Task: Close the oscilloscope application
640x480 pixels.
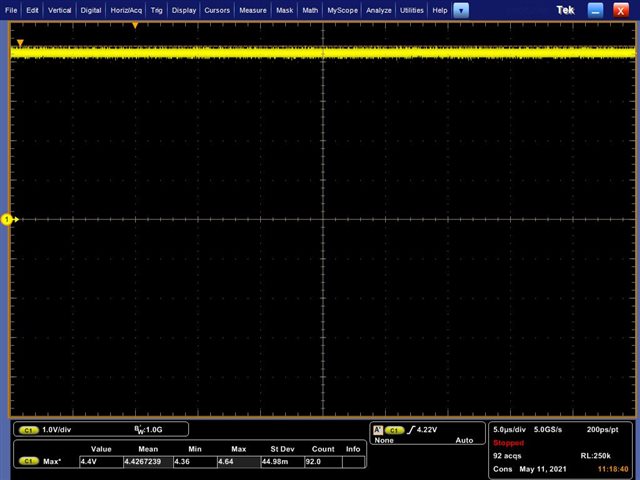Action: pos(621,11)
